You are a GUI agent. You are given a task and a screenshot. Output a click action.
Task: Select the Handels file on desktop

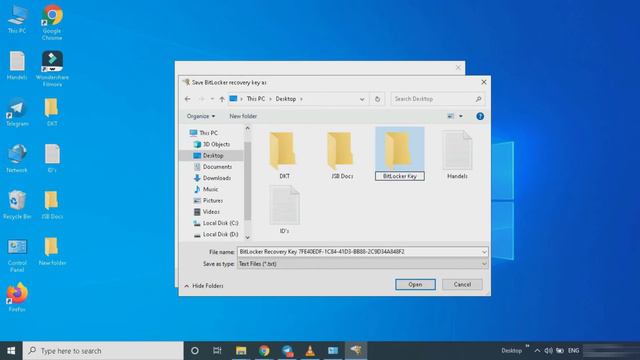(x=17, y=65)
